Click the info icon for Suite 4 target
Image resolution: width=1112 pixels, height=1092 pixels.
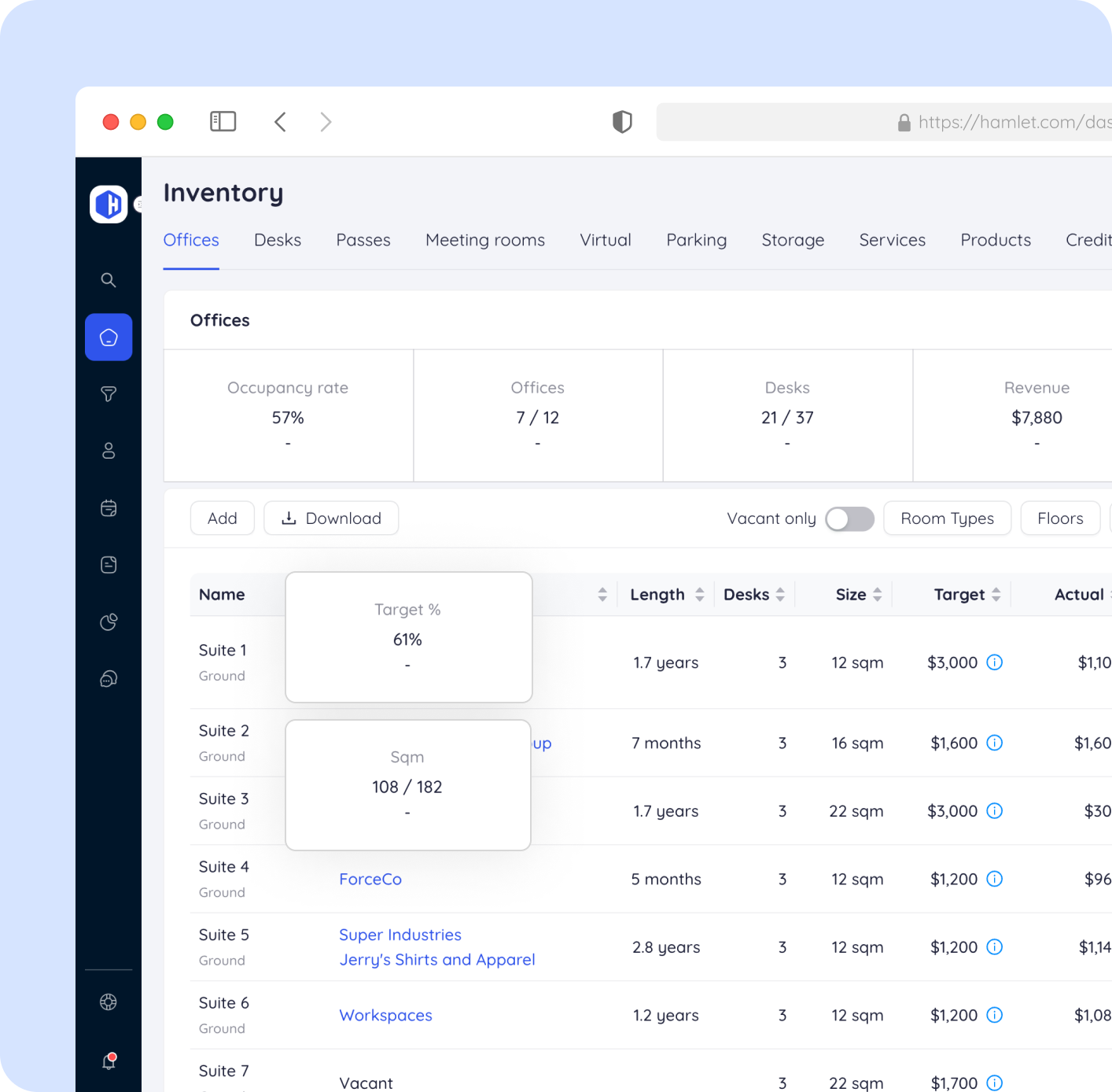995,879
